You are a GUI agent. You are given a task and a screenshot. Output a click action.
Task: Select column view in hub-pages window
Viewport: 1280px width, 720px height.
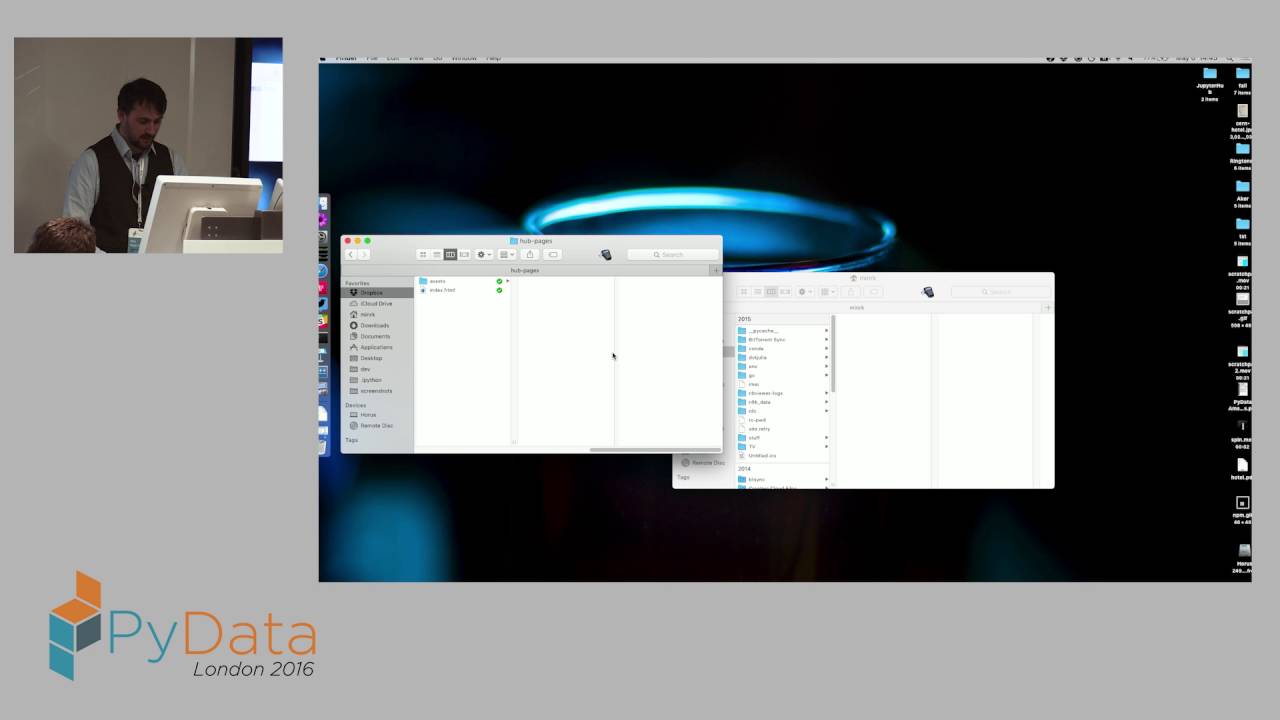(x=450, y=255)
